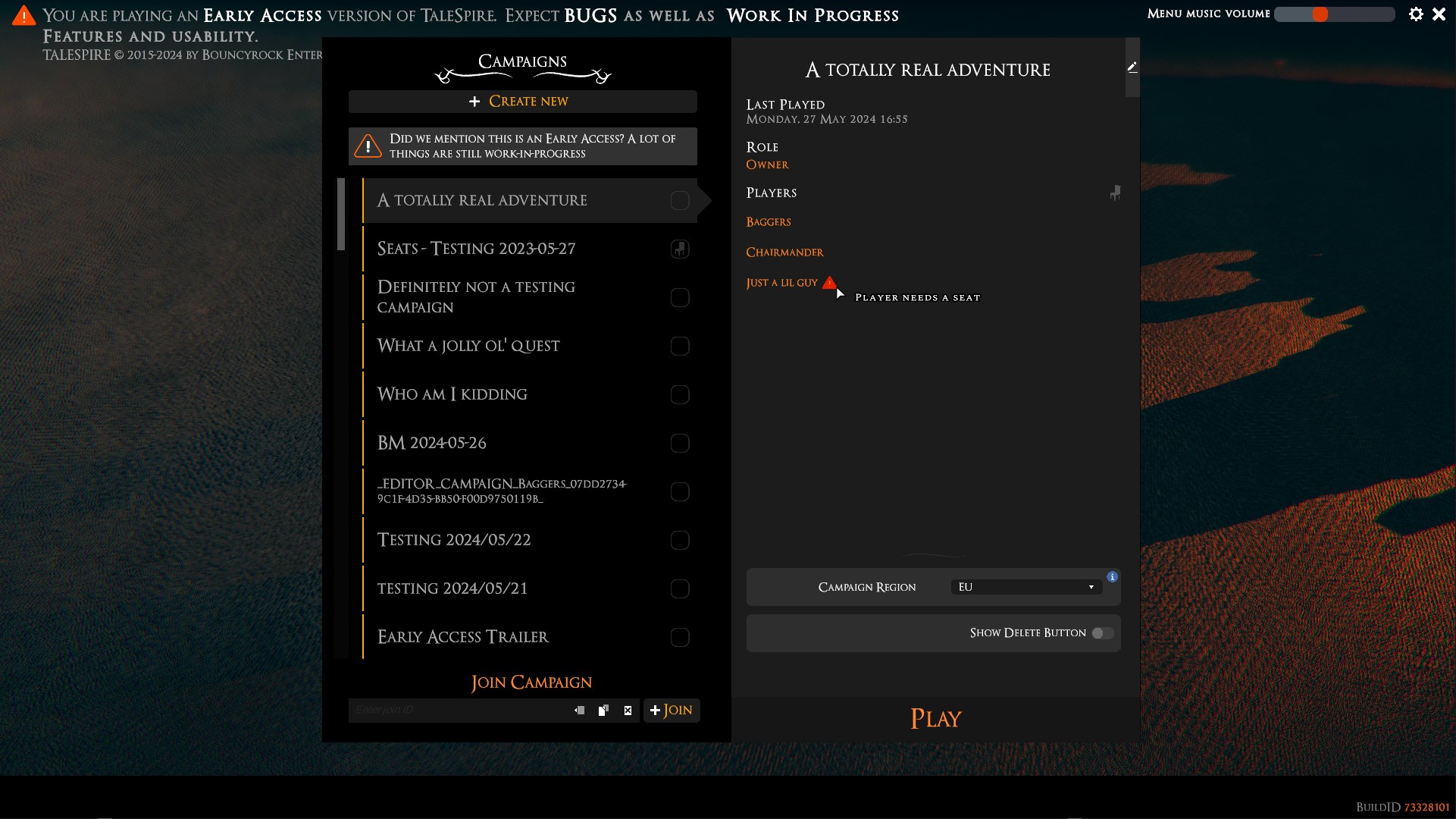The width and height of the screenshot is (1456, 819).
Task: Click the paste join ID icon
Action: pyautogui.click(x=580, y=711)
